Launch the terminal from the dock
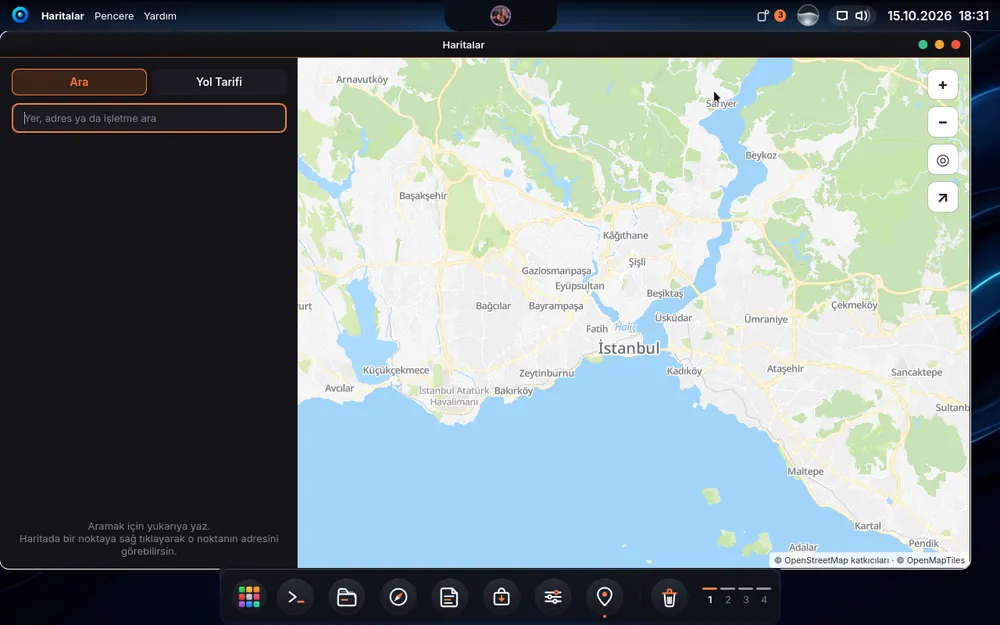 [295, 598]
